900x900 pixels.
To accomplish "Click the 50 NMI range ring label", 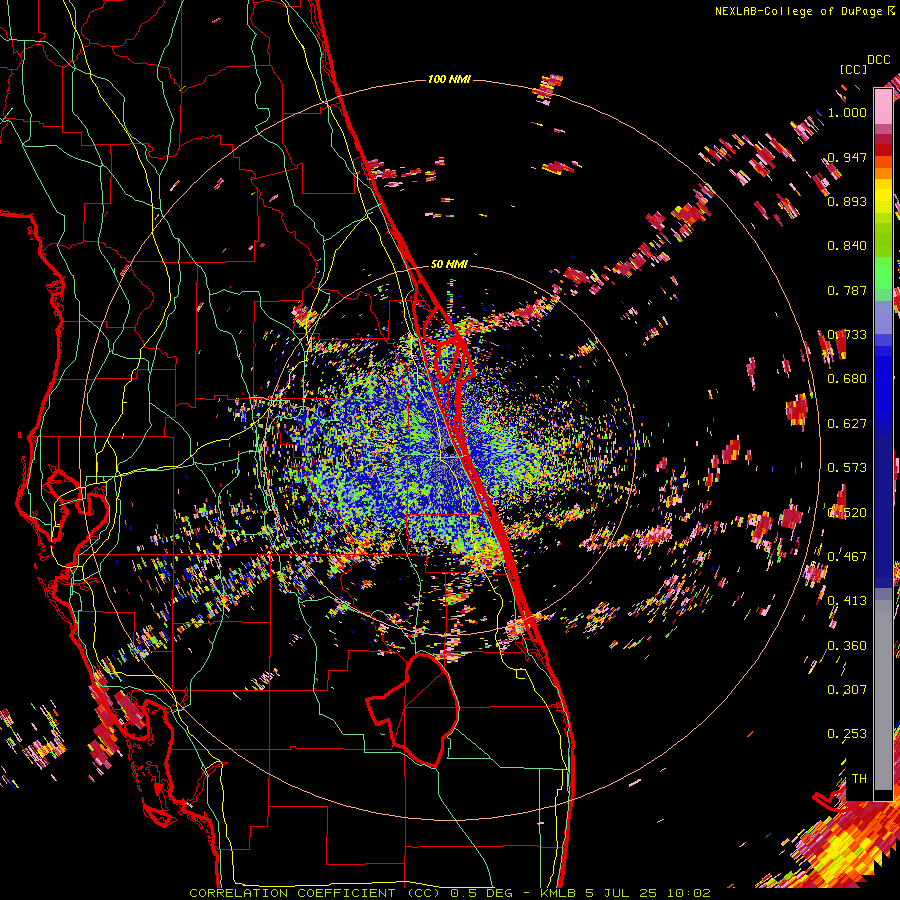I will (449, 264).
